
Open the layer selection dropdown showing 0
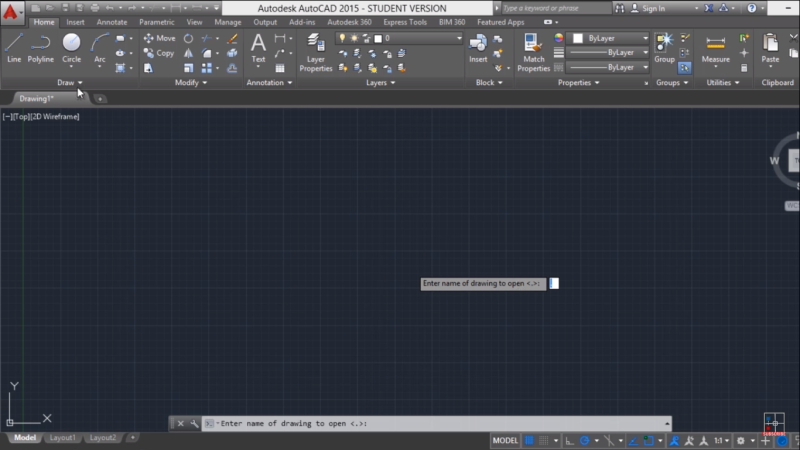pos(398,38)
